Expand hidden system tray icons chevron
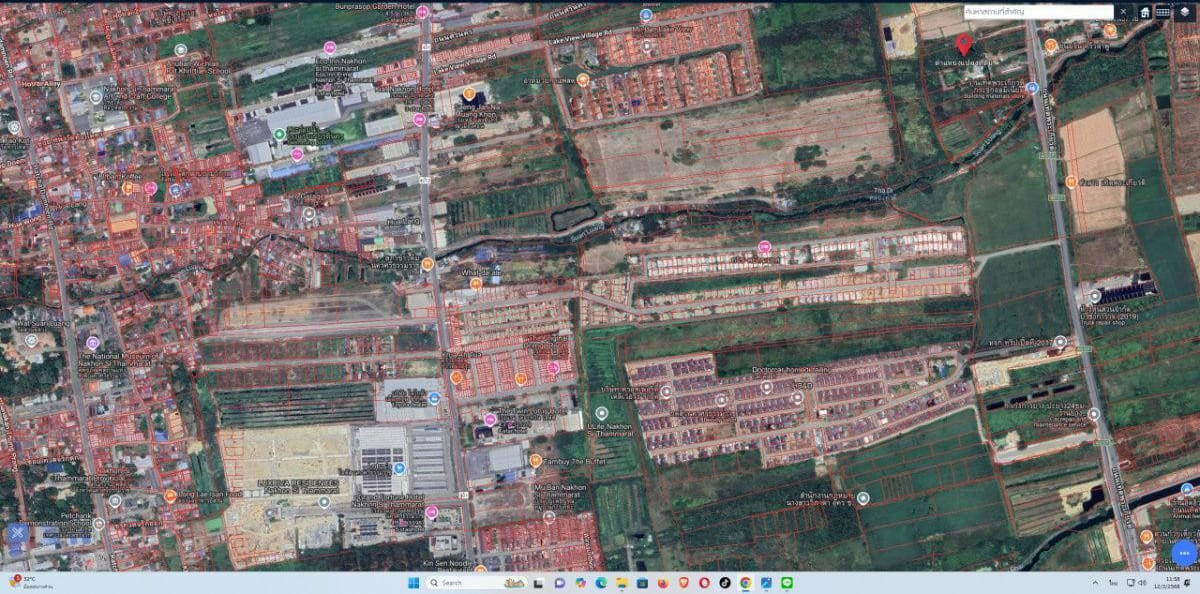This screenshot has width=1200, height=594. (x=1096, y=582)
